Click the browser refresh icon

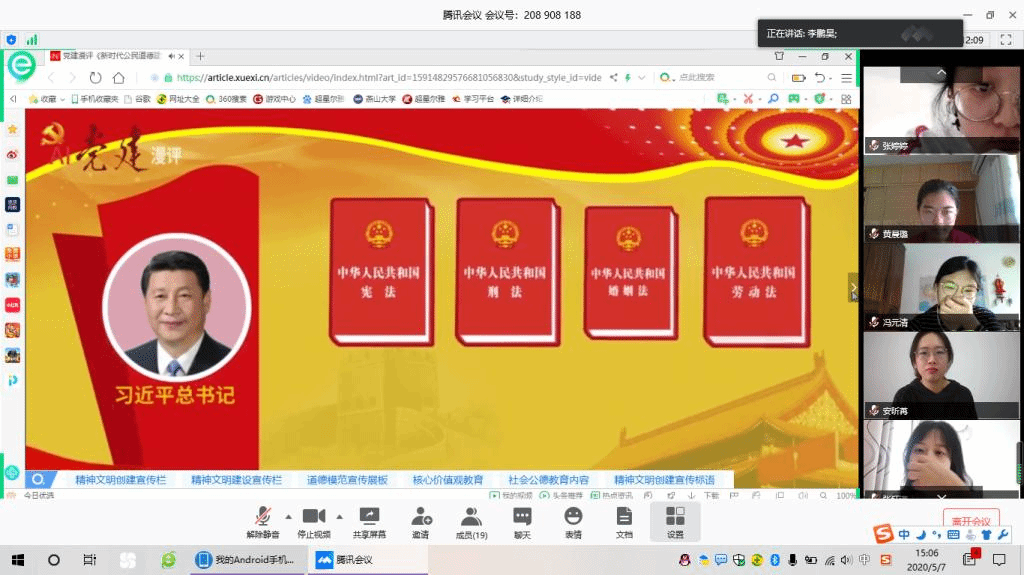(x=94, y=78)
